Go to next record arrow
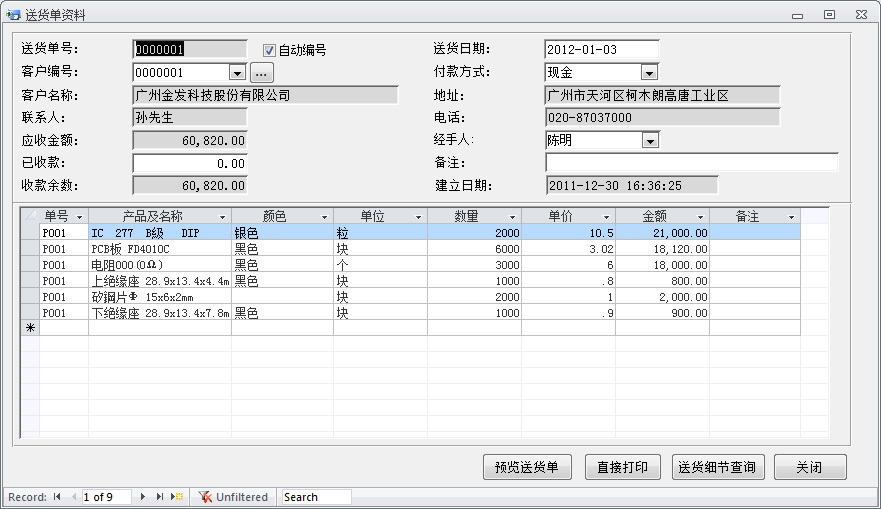Image resolution: width=881 pixels, height=509 pixels. 143,497
